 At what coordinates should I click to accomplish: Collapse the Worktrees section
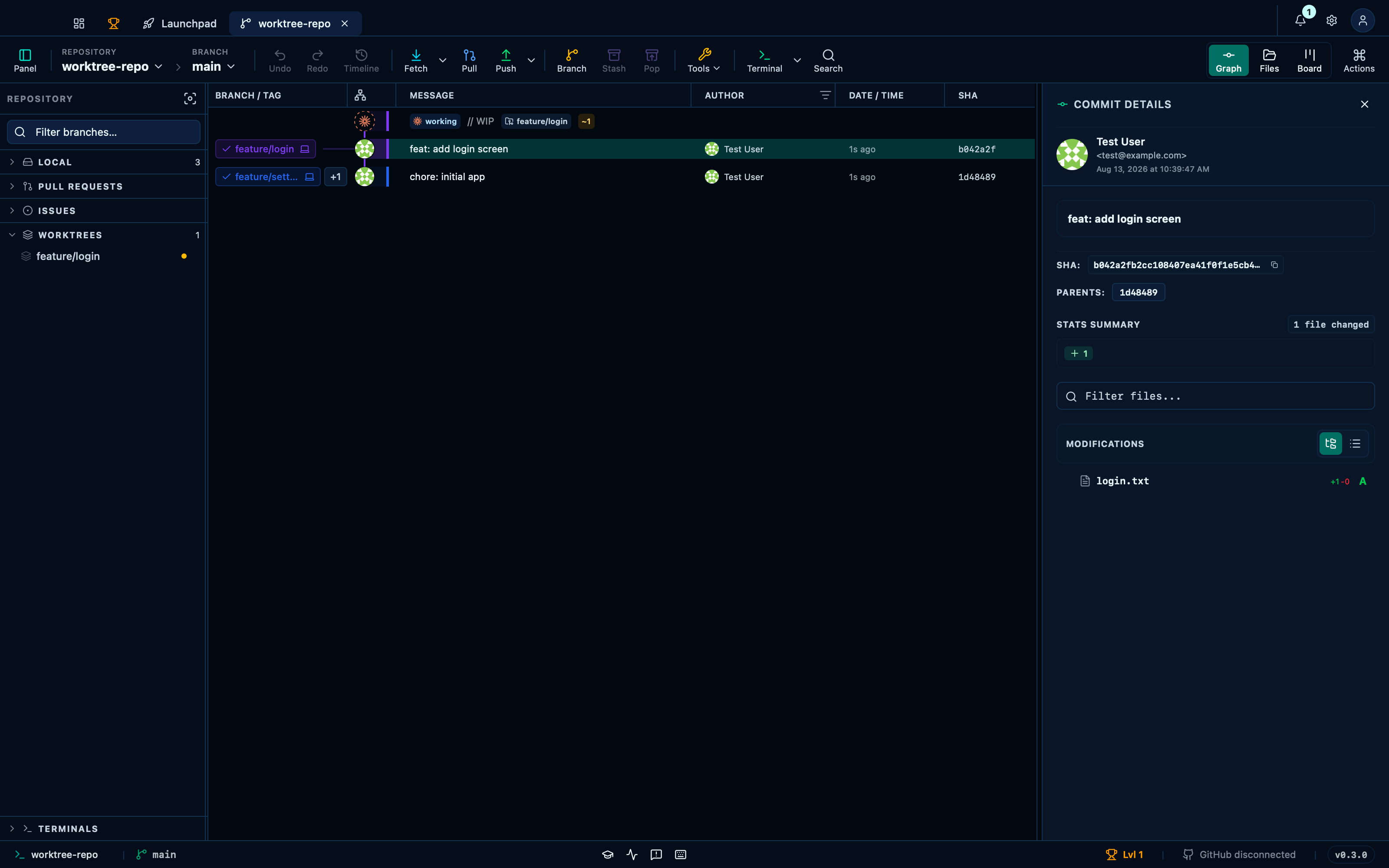point(103,235)
